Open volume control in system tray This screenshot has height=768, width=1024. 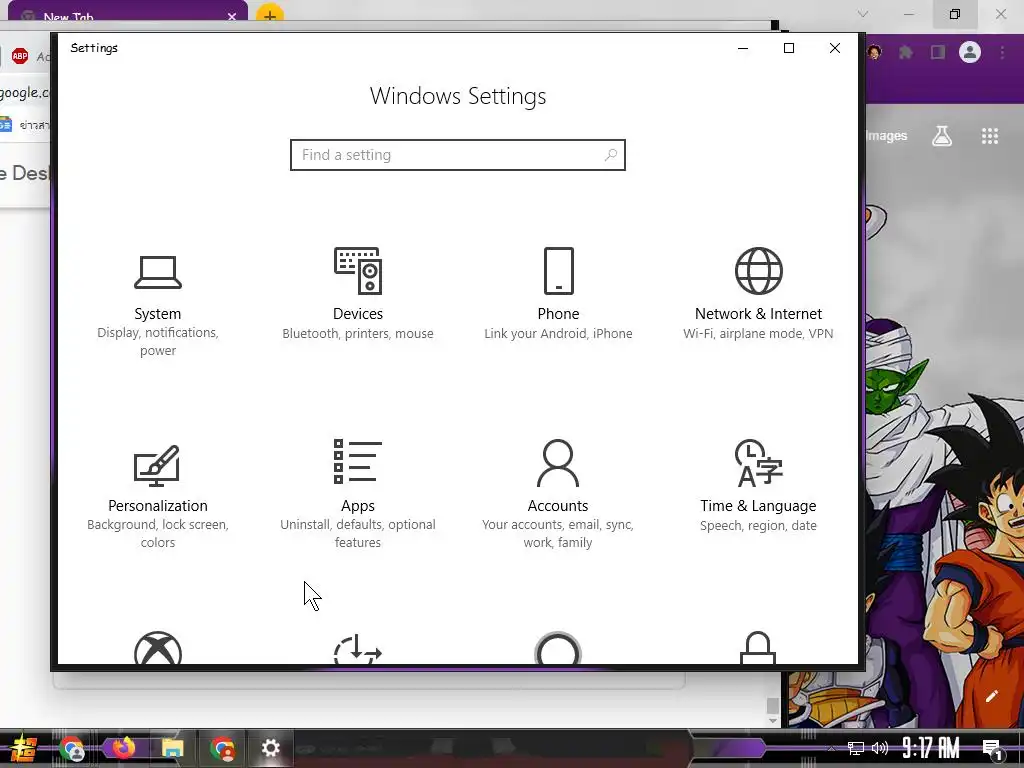(x=880, y=748)
